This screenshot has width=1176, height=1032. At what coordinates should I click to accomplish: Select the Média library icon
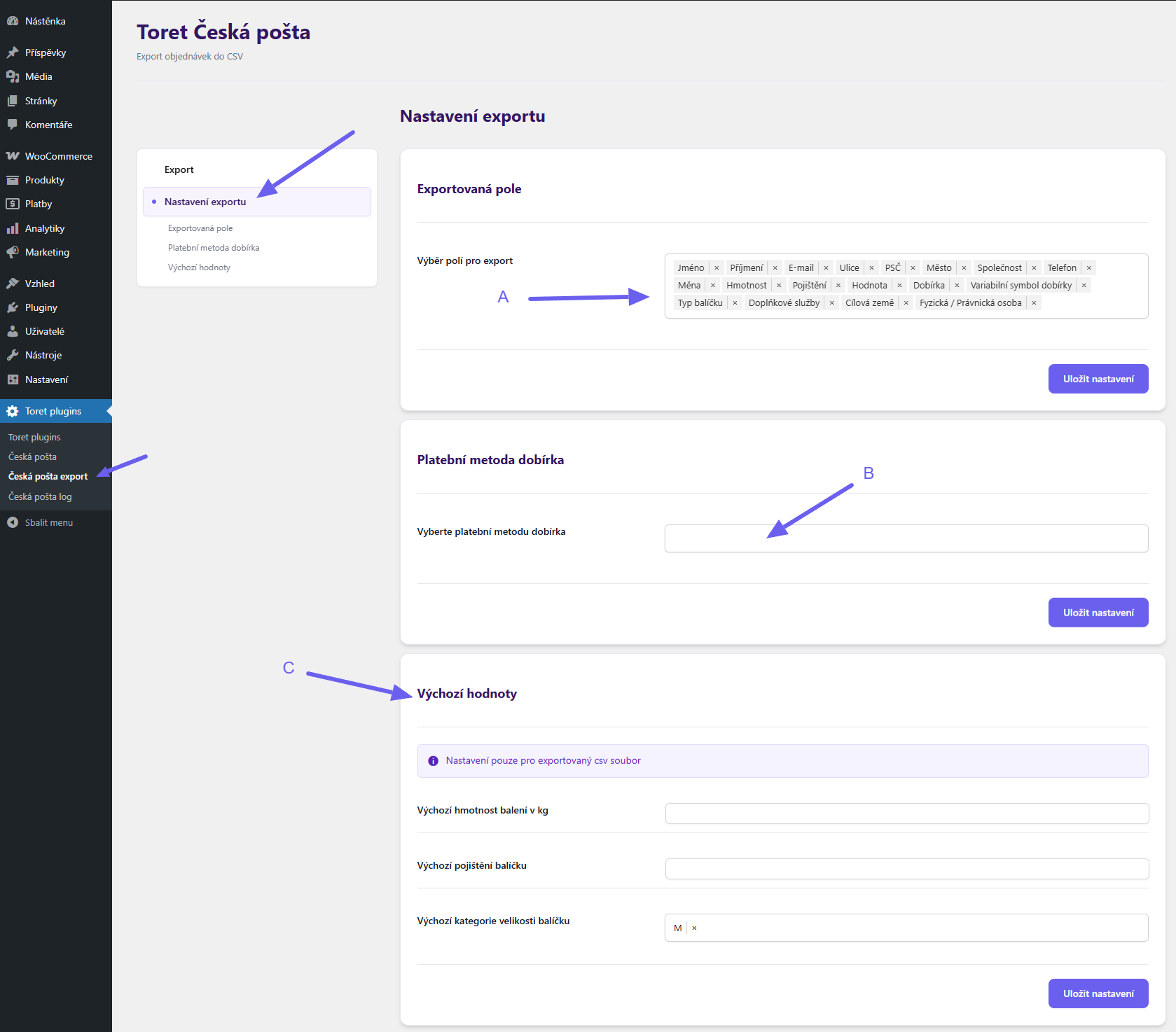click(x=13, y=76)
